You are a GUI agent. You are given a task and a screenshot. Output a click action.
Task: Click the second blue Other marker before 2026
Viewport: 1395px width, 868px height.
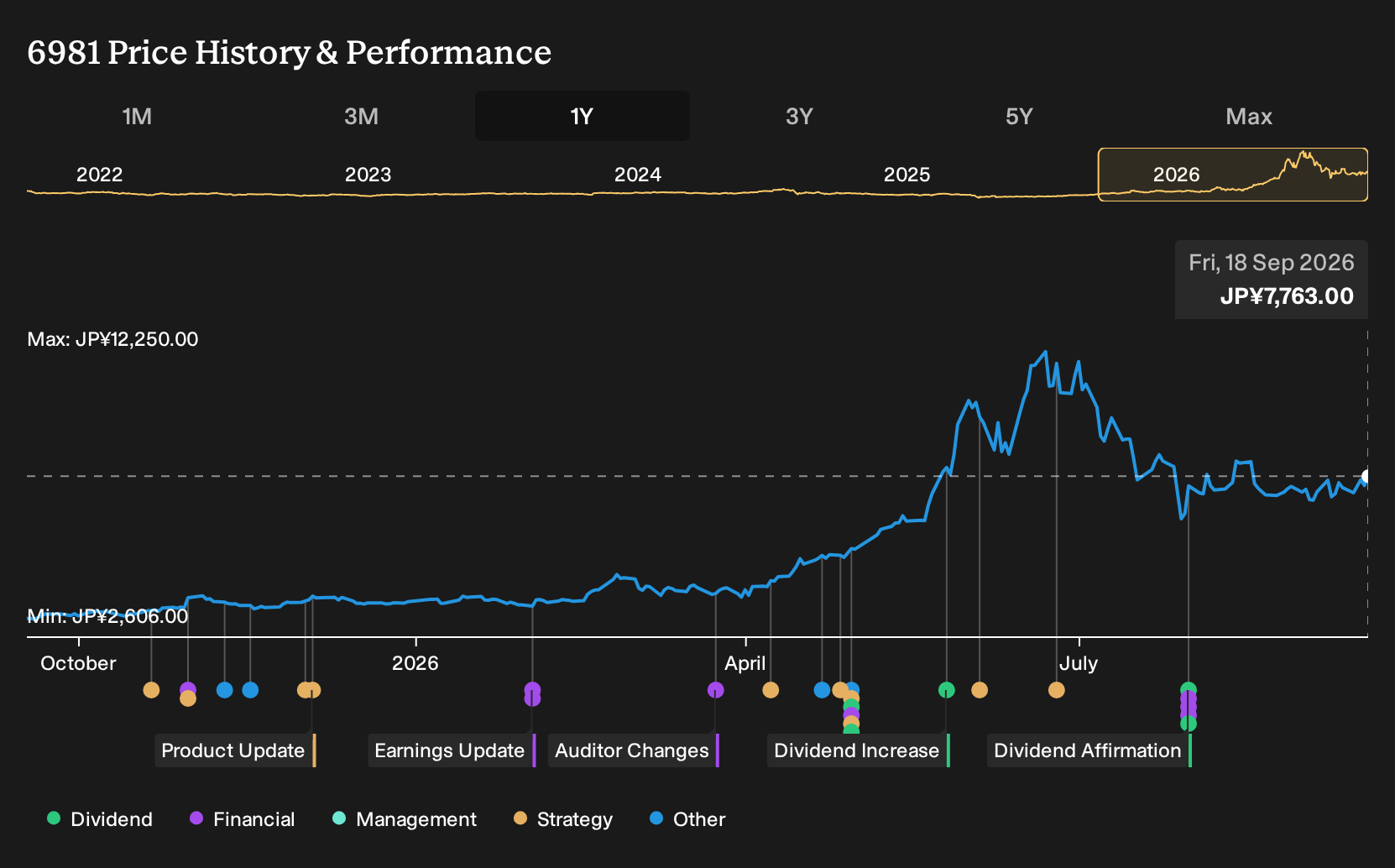(x=250, y=690)
